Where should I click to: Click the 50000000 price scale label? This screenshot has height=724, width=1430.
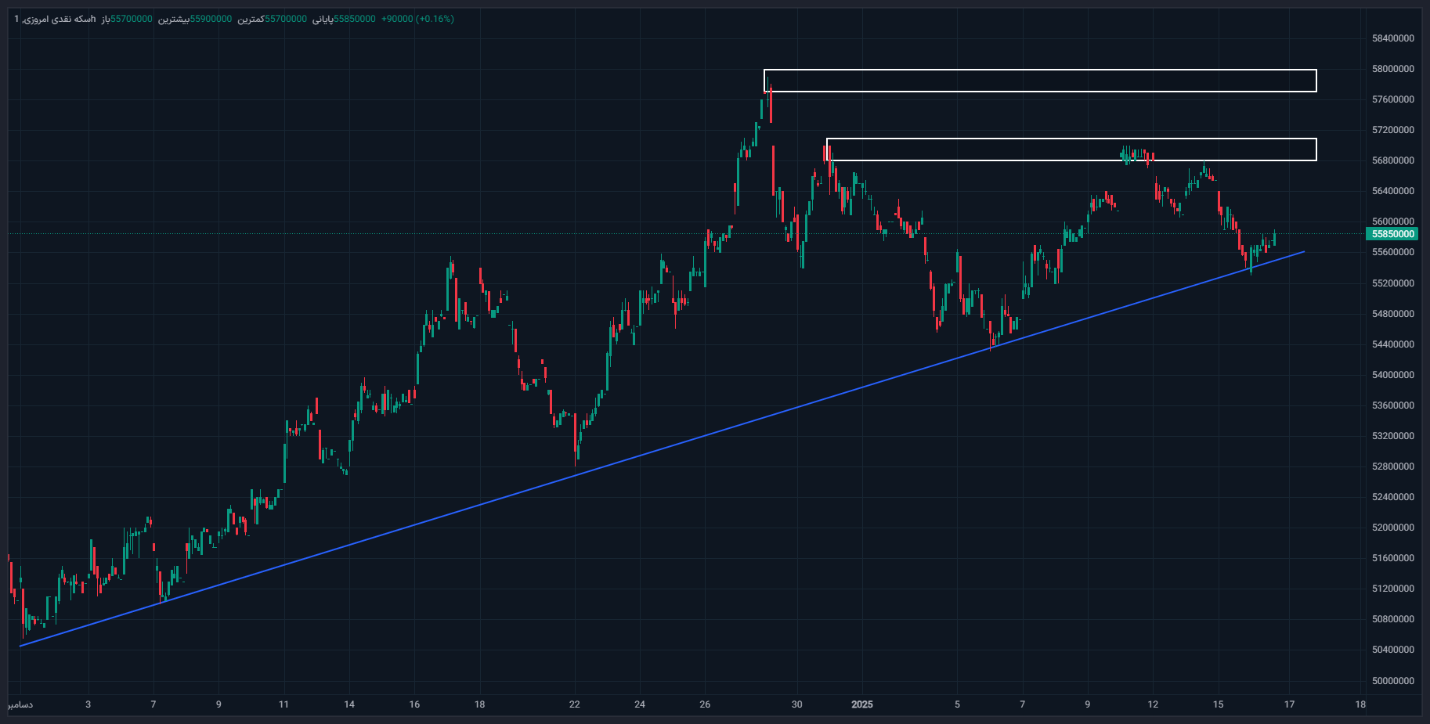[1393, 681]
